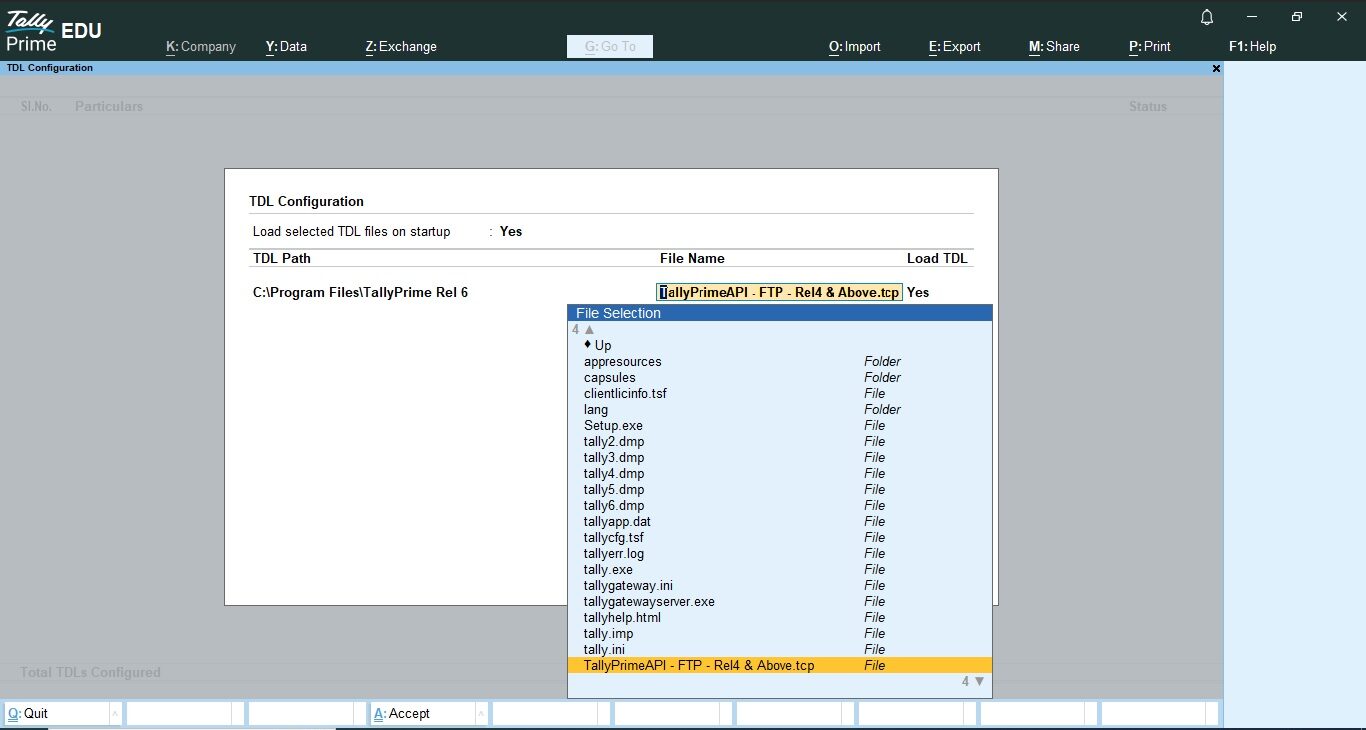The image size is (1366, 730).
Task: Open F1: Help menu
Action: click(1252, 46)
